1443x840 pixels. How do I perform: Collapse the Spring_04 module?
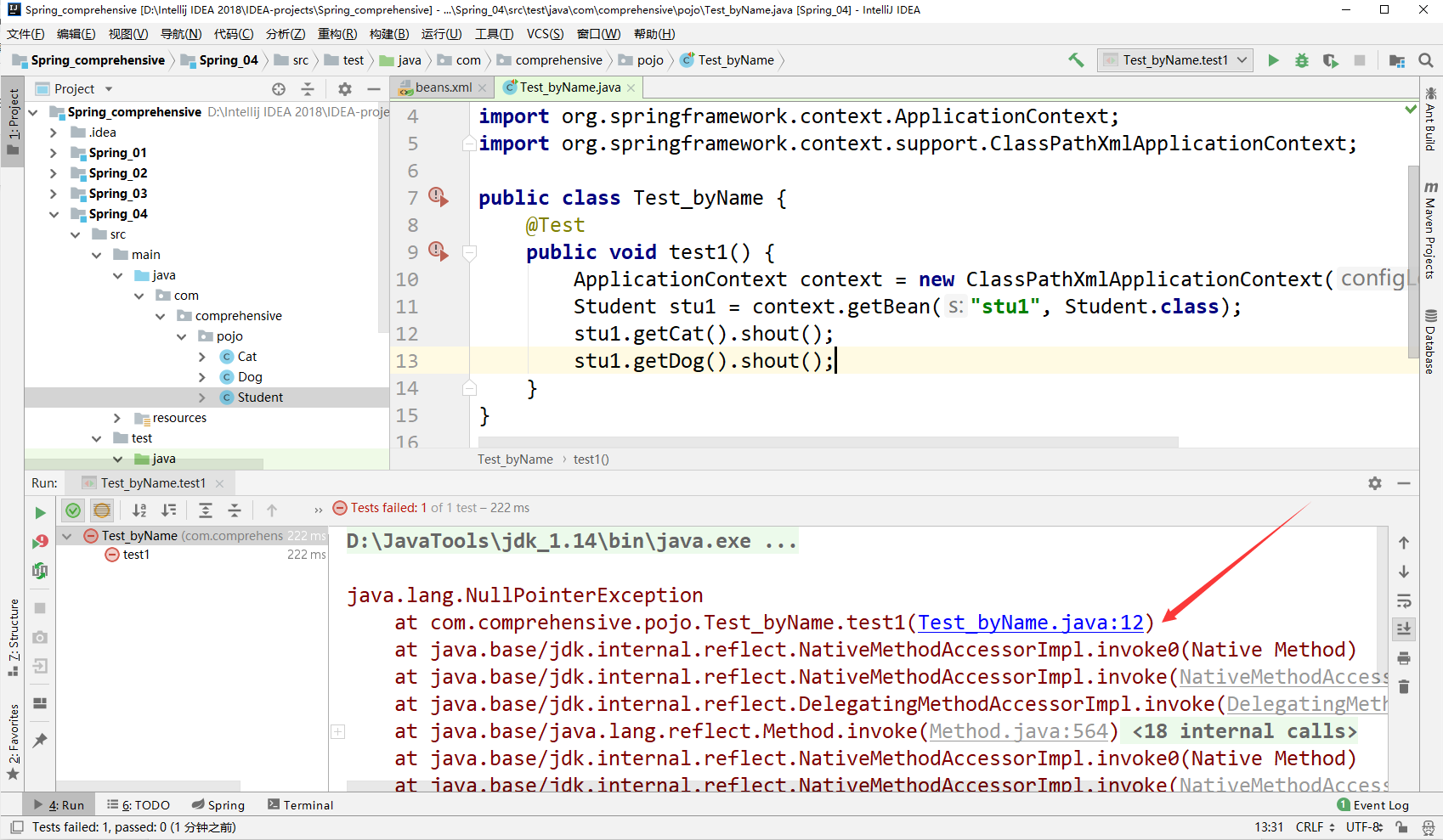[x=54, y=214]
